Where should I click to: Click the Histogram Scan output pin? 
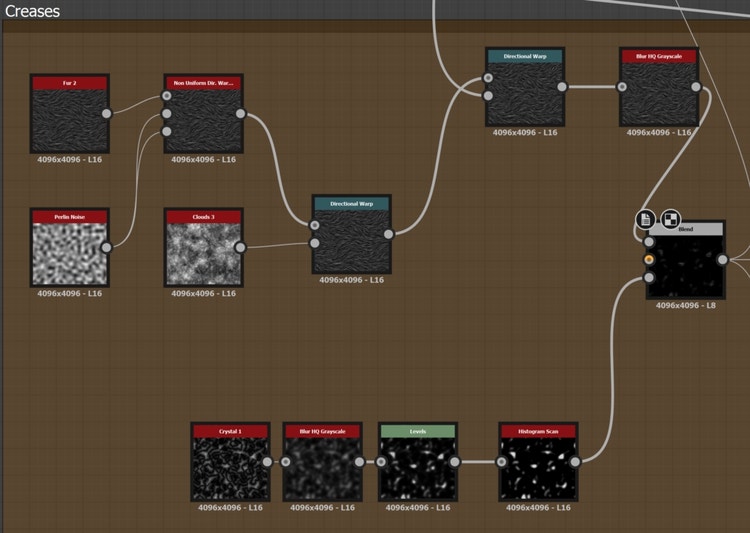[x=575, y=462]
